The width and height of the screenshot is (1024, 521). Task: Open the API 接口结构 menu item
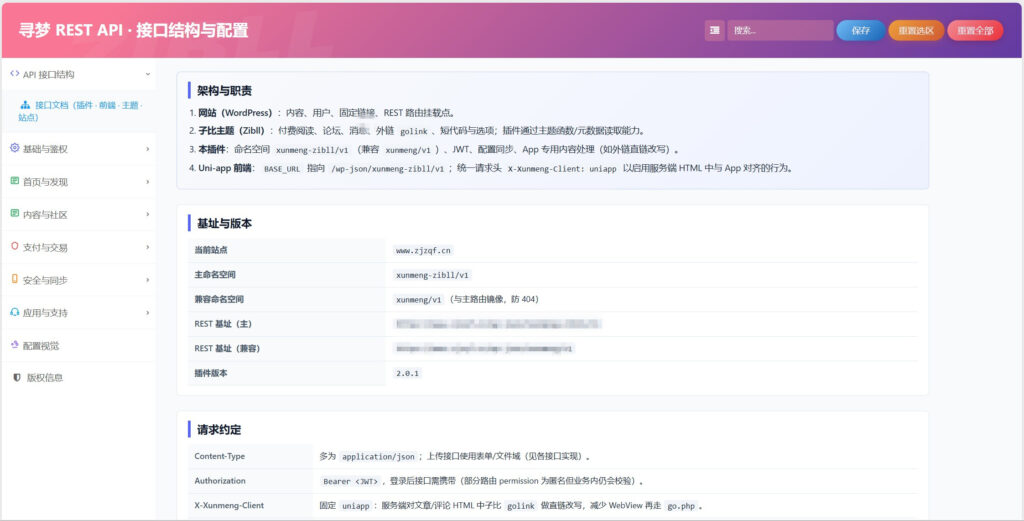pos(78,74)
